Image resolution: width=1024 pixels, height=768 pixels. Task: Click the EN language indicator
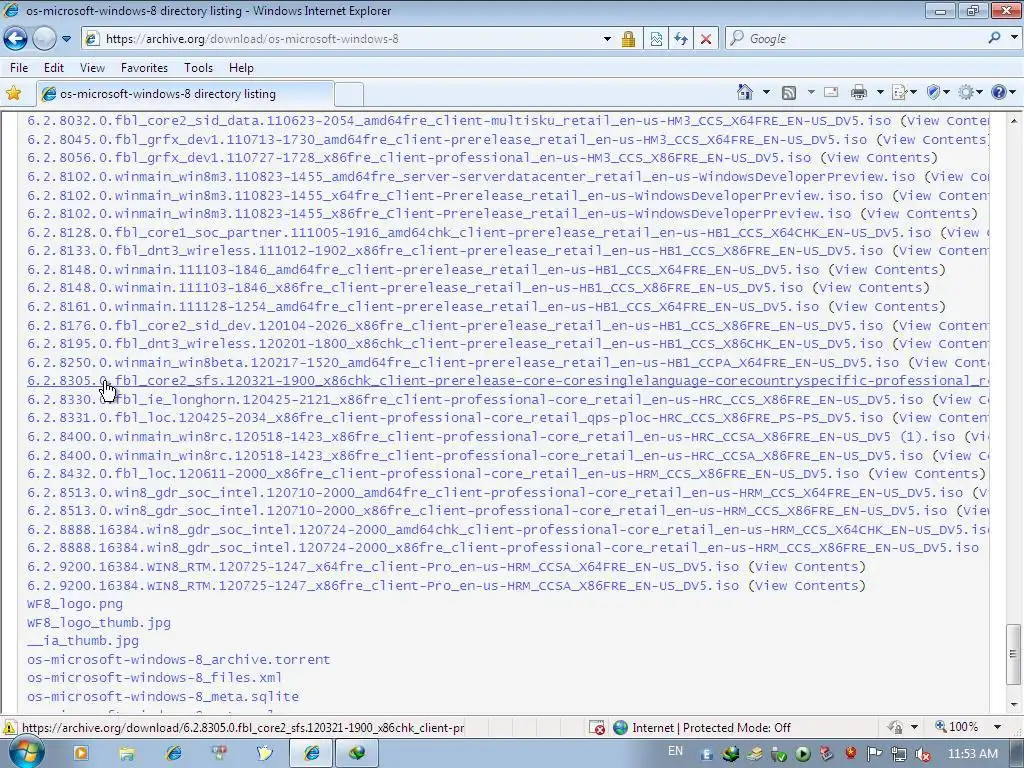click(x=675, y=751)
